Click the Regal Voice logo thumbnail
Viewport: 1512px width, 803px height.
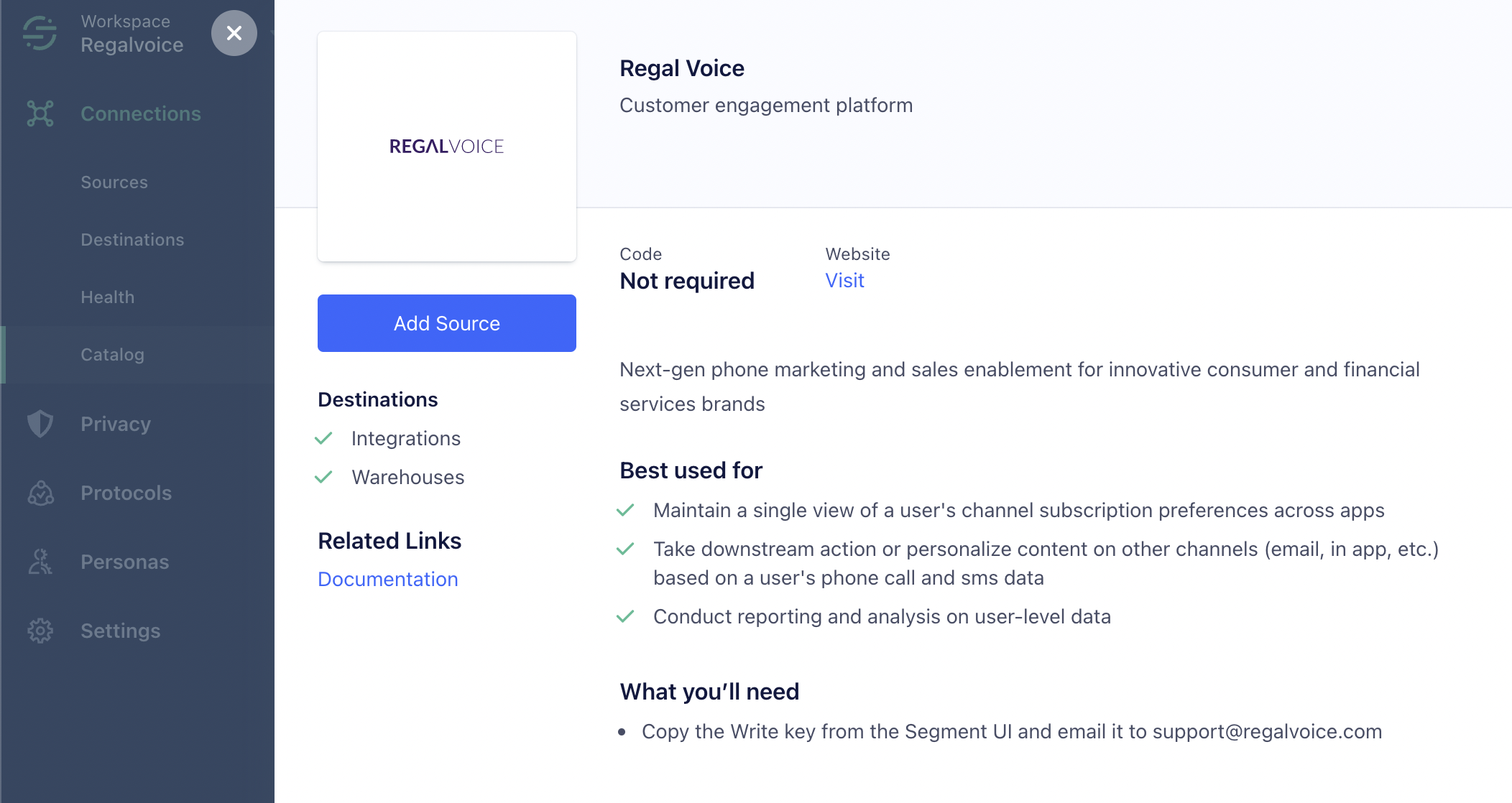point(447,147)
